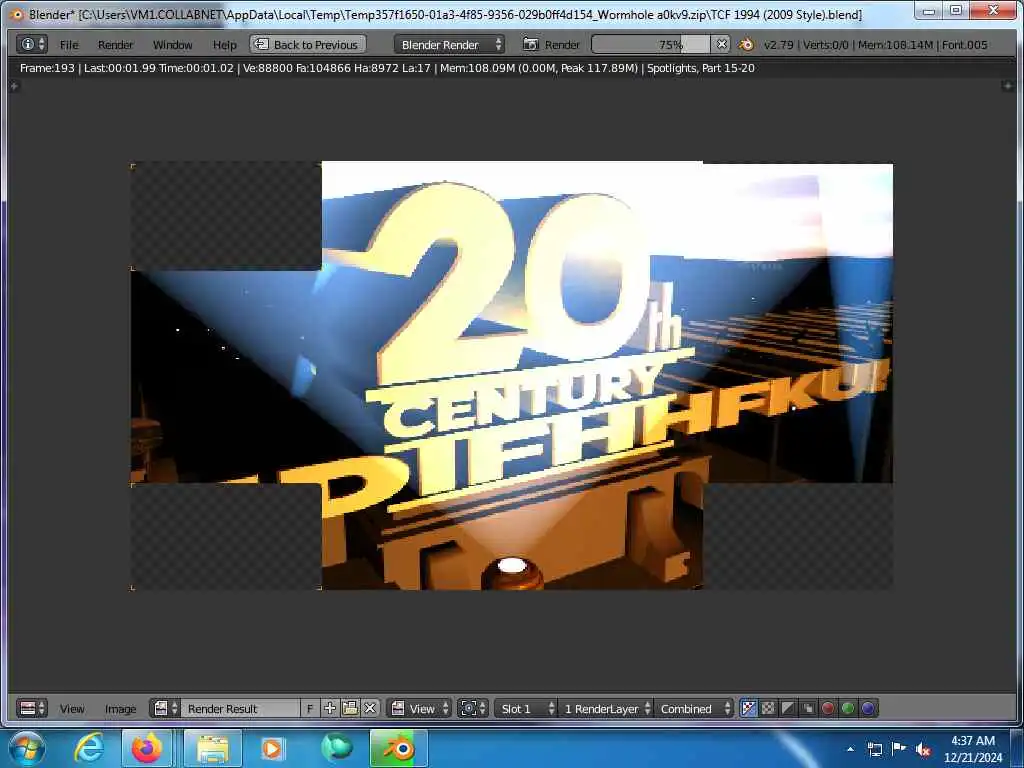Toggle Color and Alpha channel display
Screen dimensions: 1024x768
pyautogui.click(x=748, y=709)
